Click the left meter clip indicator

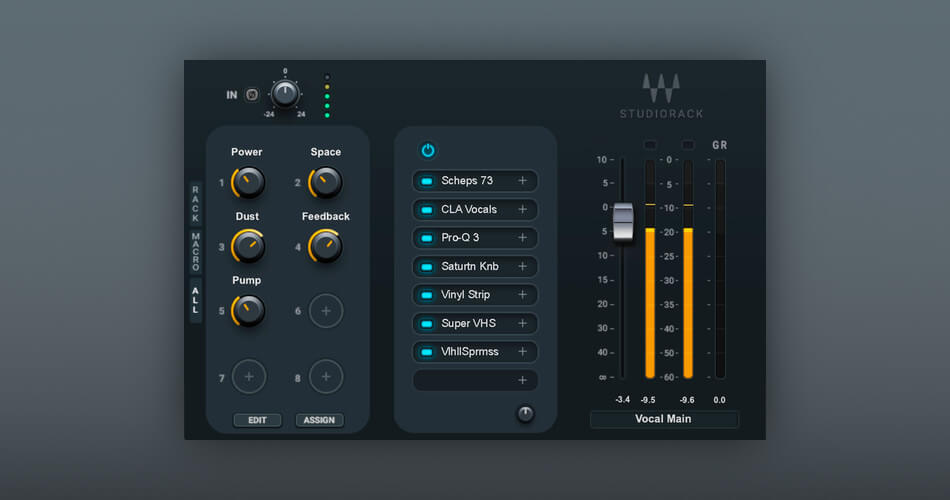pos(650,145)
